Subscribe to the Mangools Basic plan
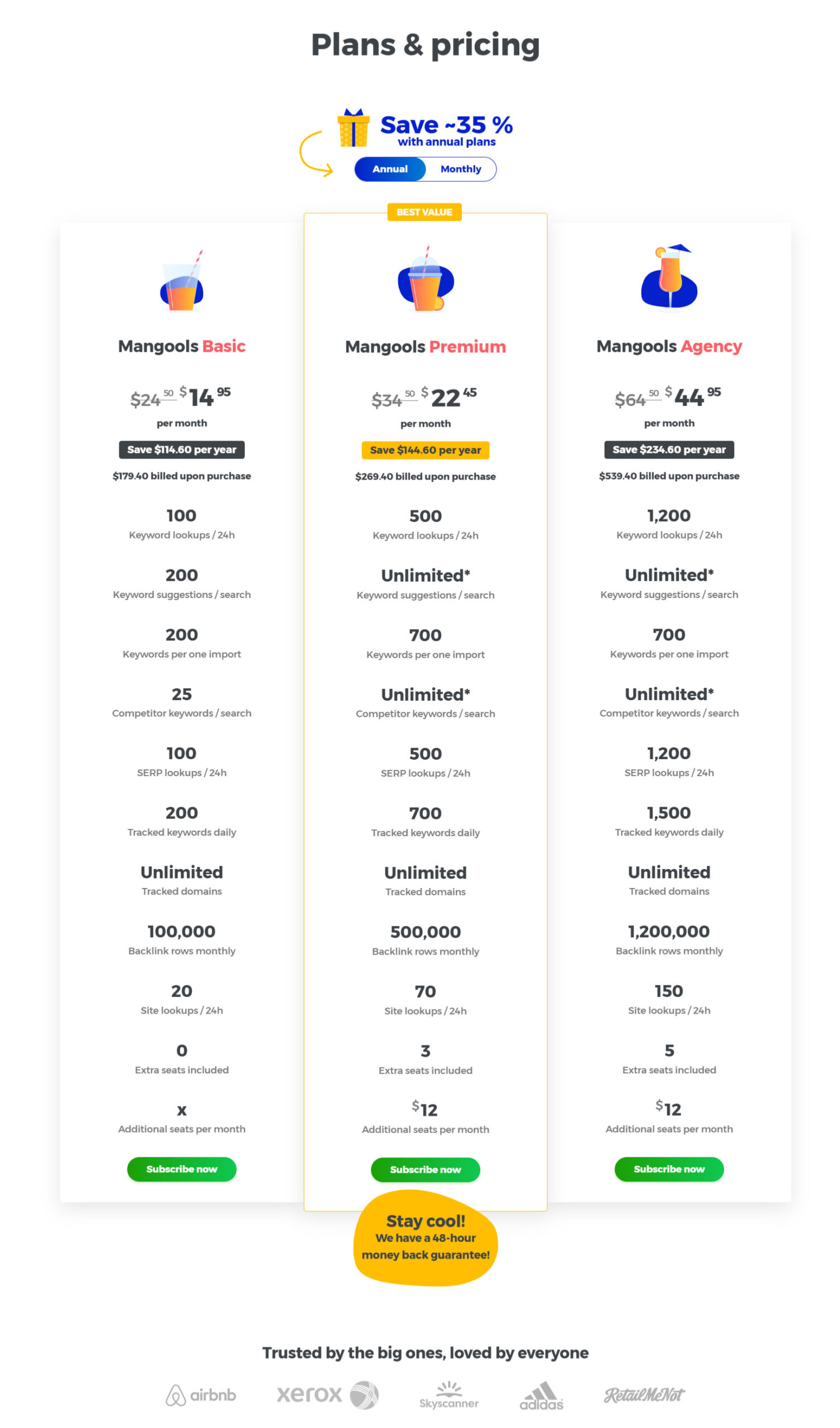Image resolution: width=840 pixels, height=1428 pixels. (x=181, y=1169)
